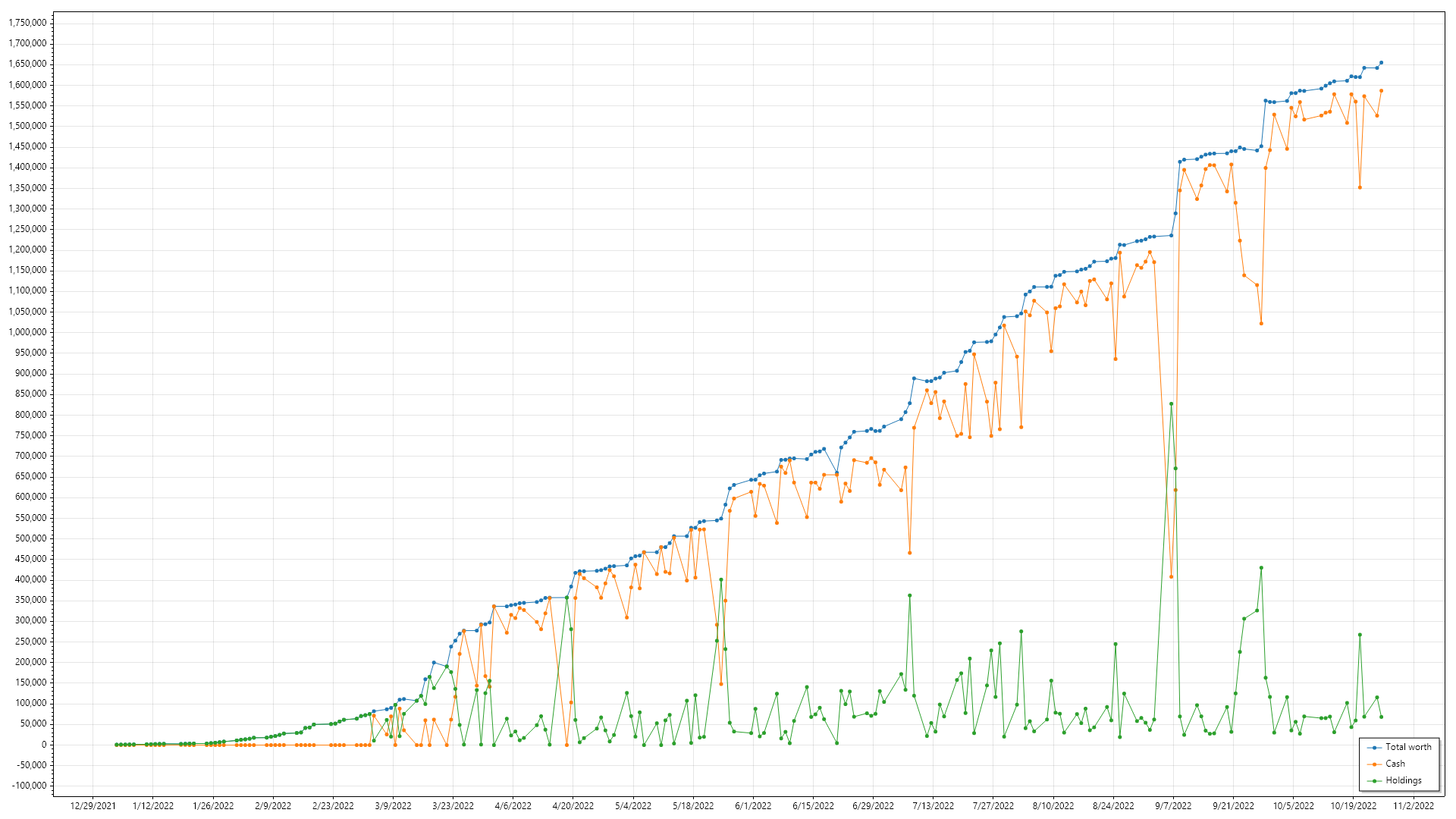Click the 4/6/2022 date axis label
The width and height of the screenshot is (1456, 819).
pos(513,806)
